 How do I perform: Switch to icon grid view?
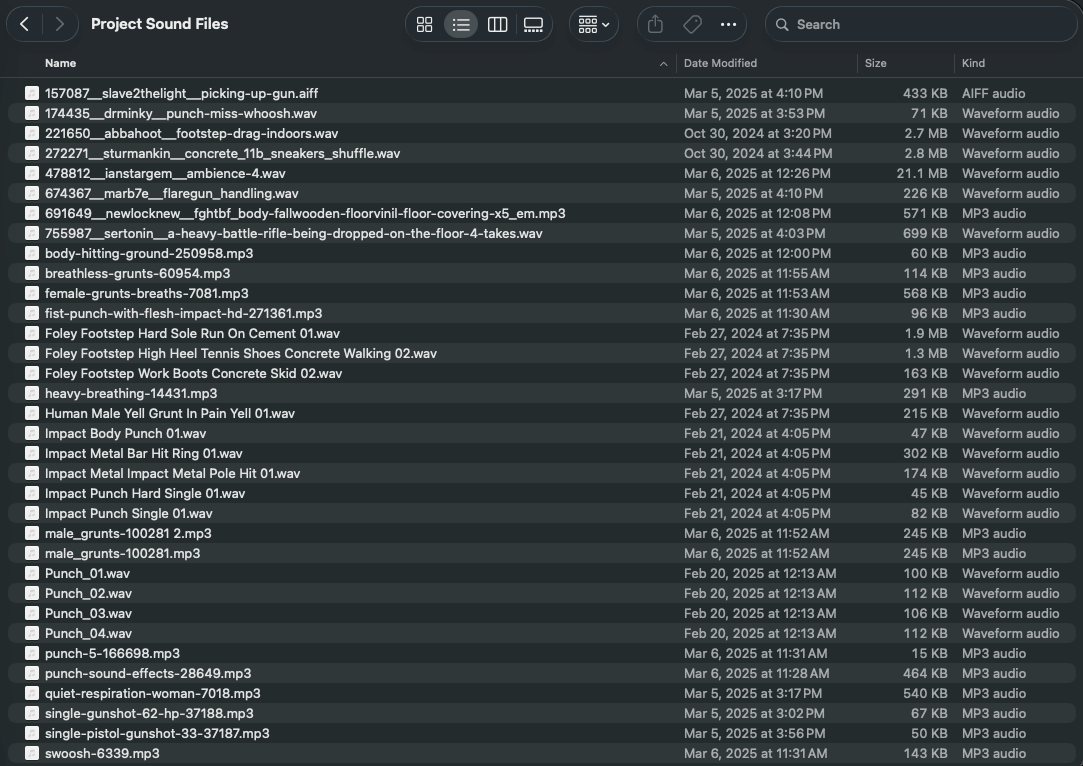pos(425,25)
